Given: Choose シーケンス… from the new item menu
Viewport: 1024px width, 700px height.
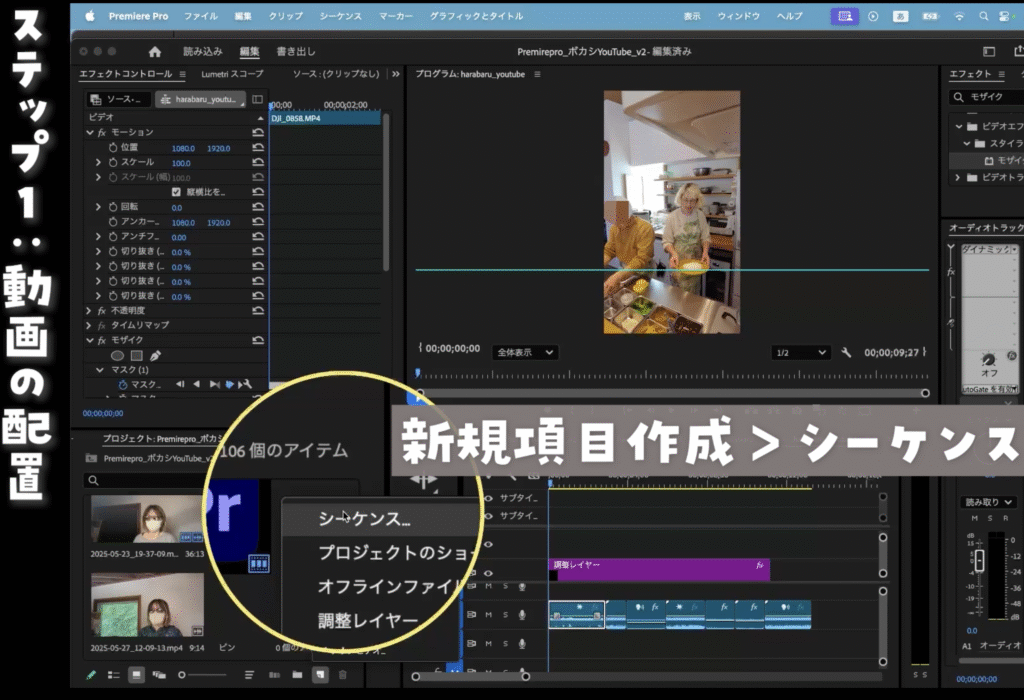Looking at the screenshot, I should click(380, 519).
